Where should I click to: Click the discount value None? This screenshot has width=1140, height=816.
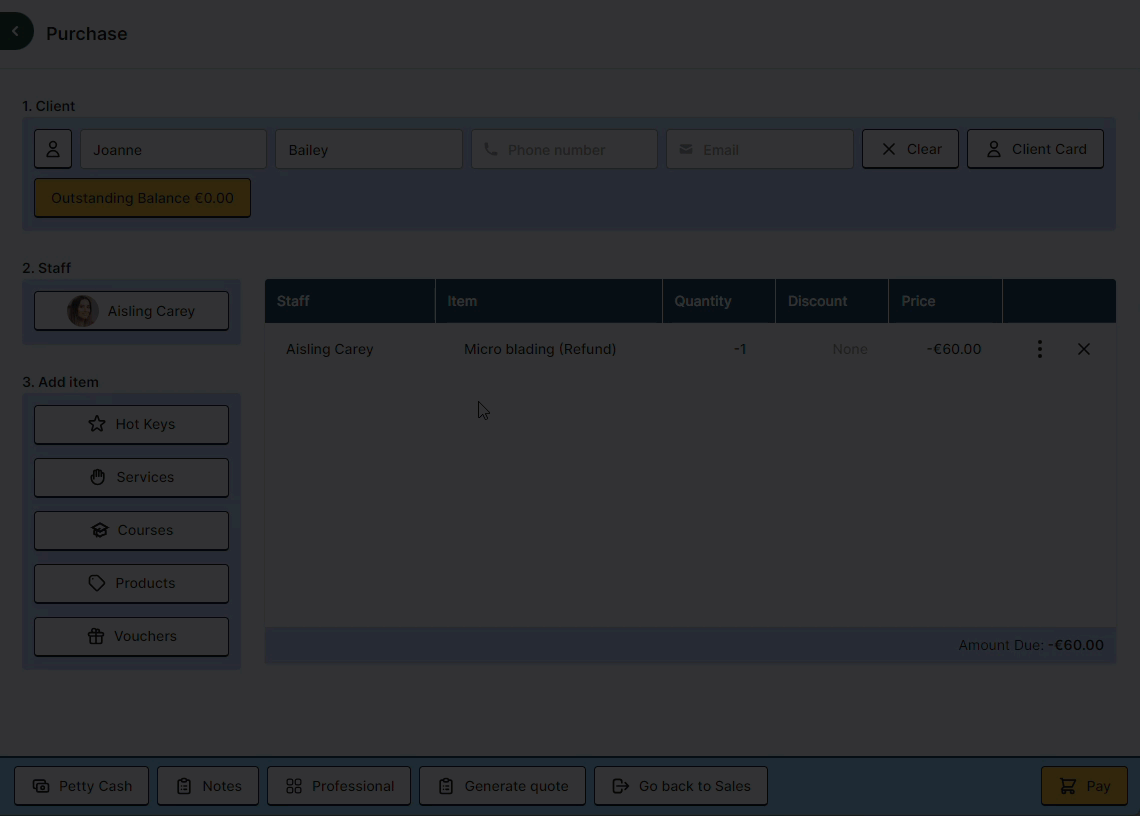tap(850, 349)
